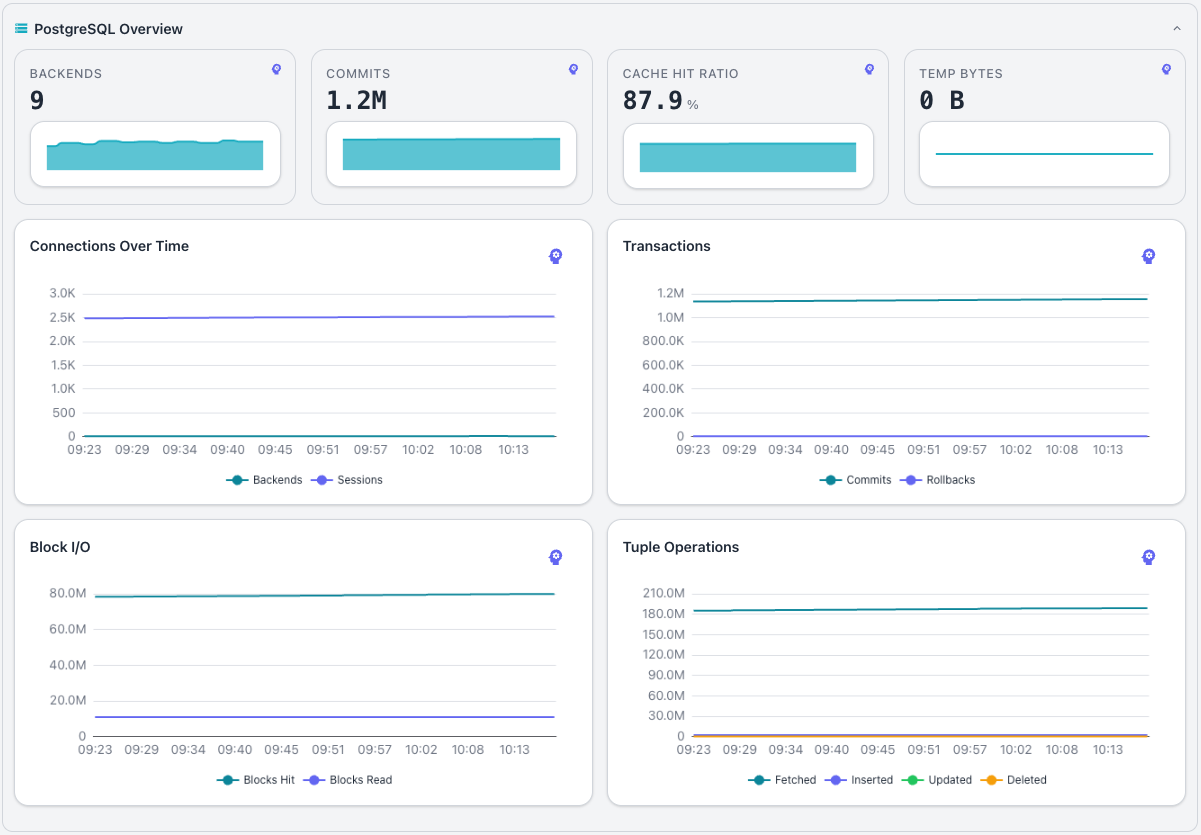Open AI insight icon on Commits card

tap(573, 69)
